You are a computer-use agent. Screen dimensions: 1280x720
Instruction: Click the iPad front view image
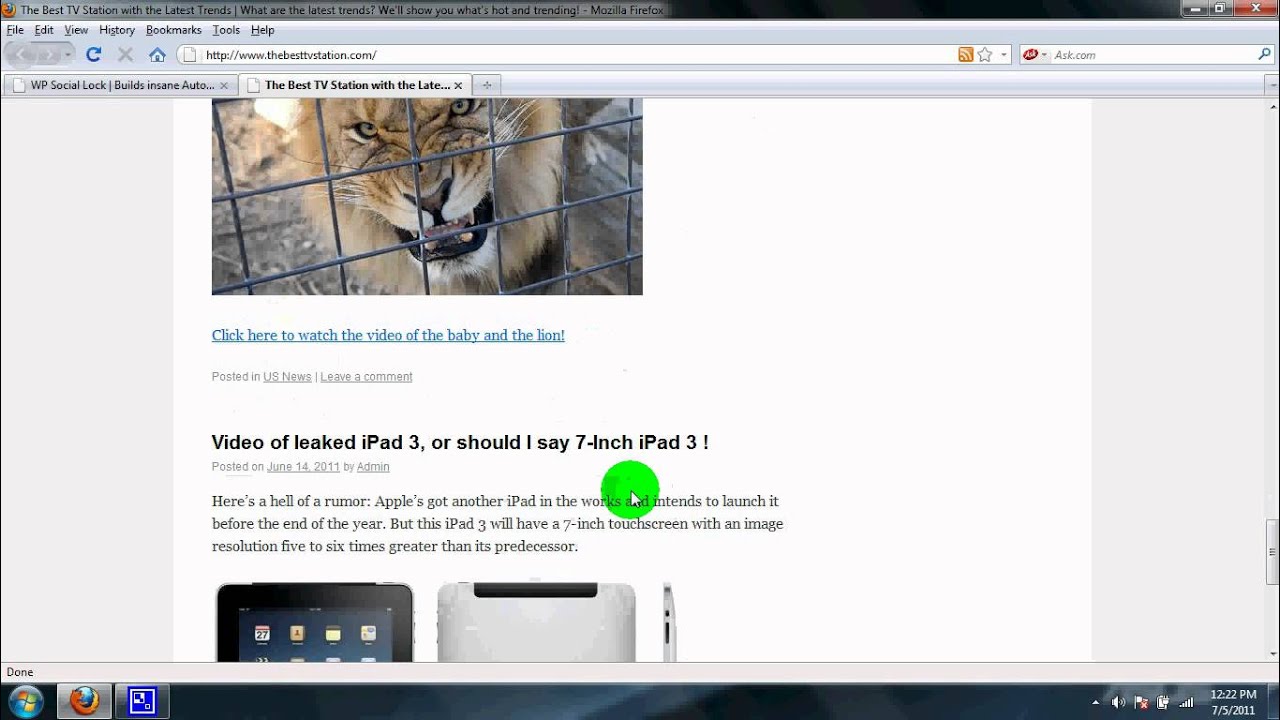tap(315, 622)
